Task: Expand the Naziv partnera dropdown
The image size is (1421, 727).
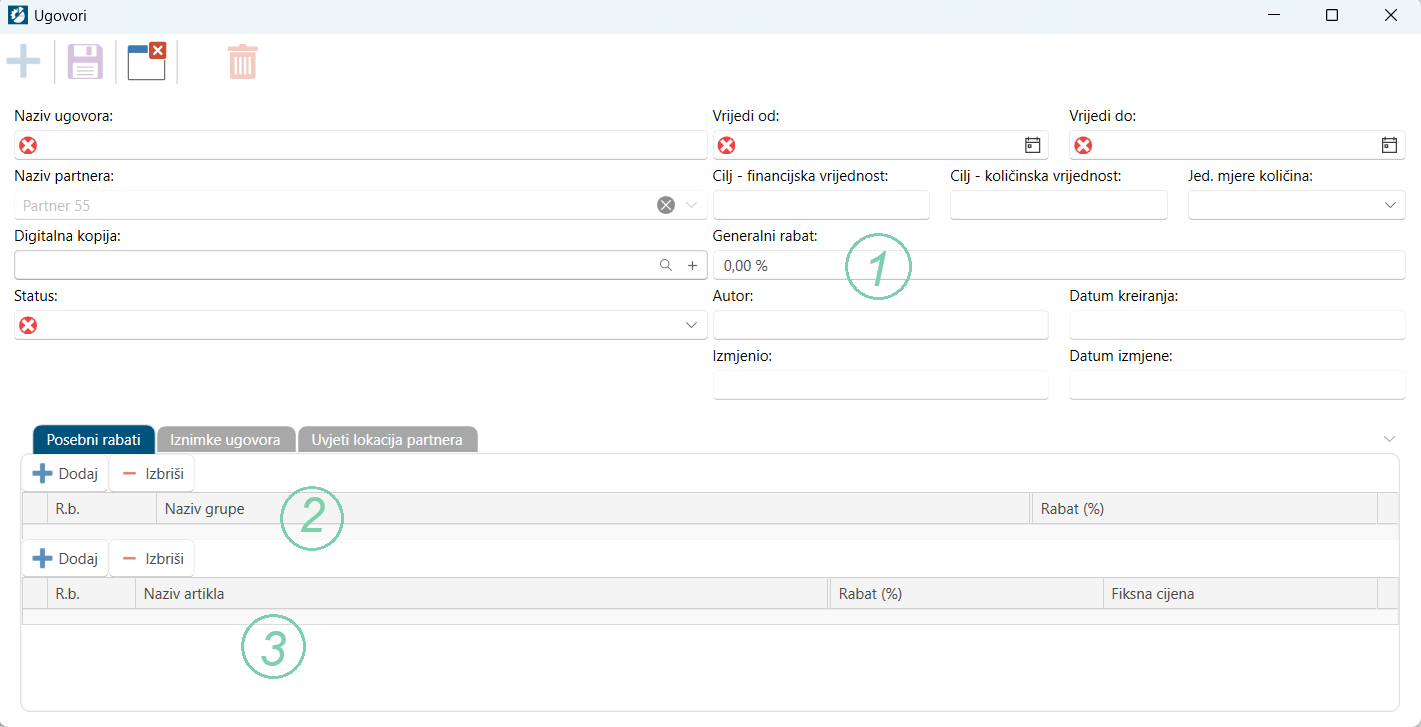Action: [x=692, y=205]
